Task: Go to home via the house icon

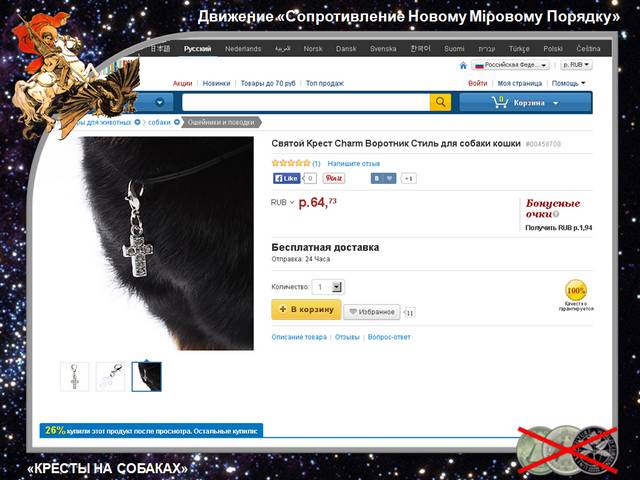Action: (463, 65)
